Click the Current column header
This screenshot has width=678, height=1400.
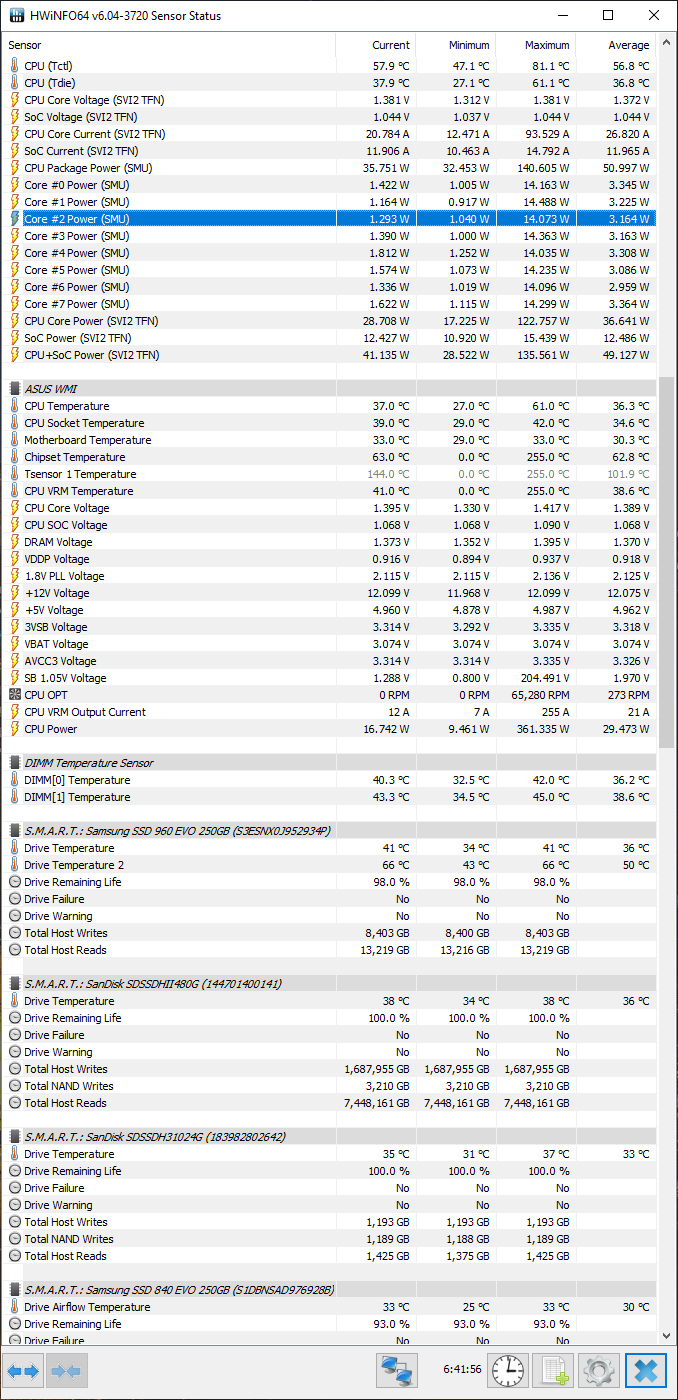(x=376, y=45)
